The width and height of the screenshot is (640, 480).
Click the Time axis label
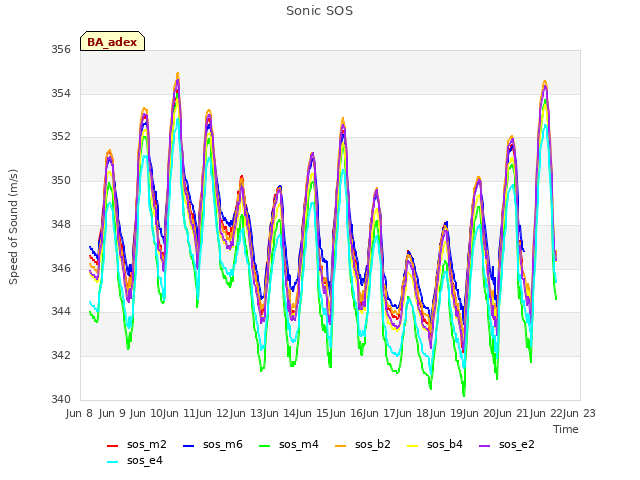(566, 429)
